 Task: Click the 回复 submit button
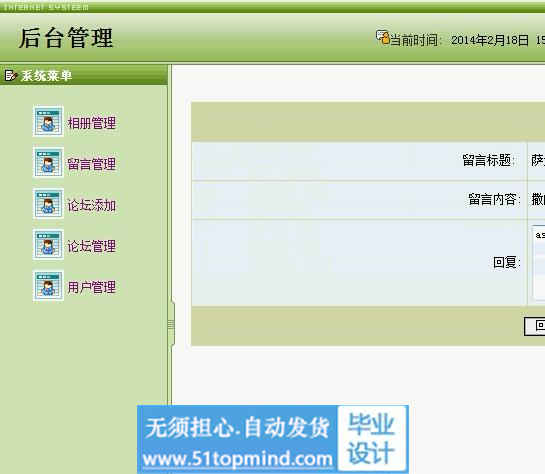coord(535,326)
